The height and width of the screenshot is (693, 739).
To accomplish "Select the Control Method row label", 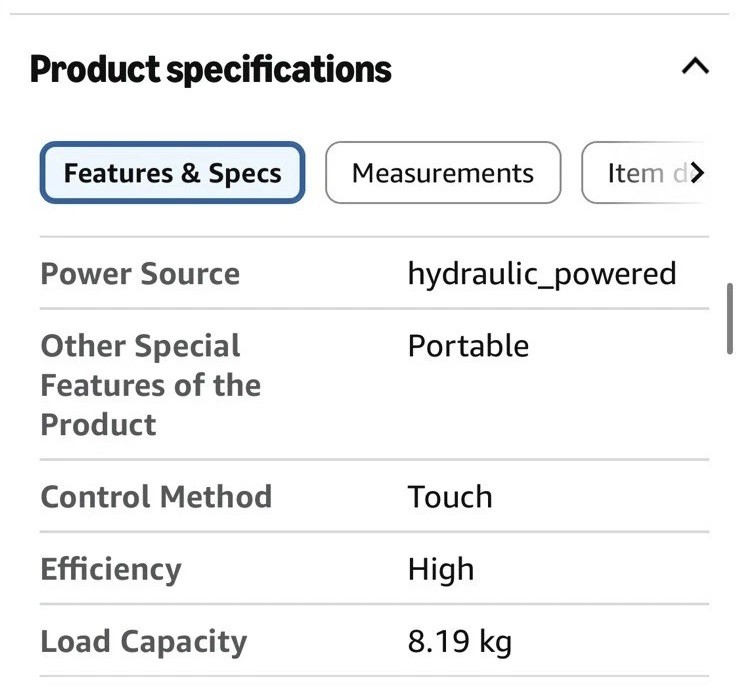I will (x=156, y=496).
